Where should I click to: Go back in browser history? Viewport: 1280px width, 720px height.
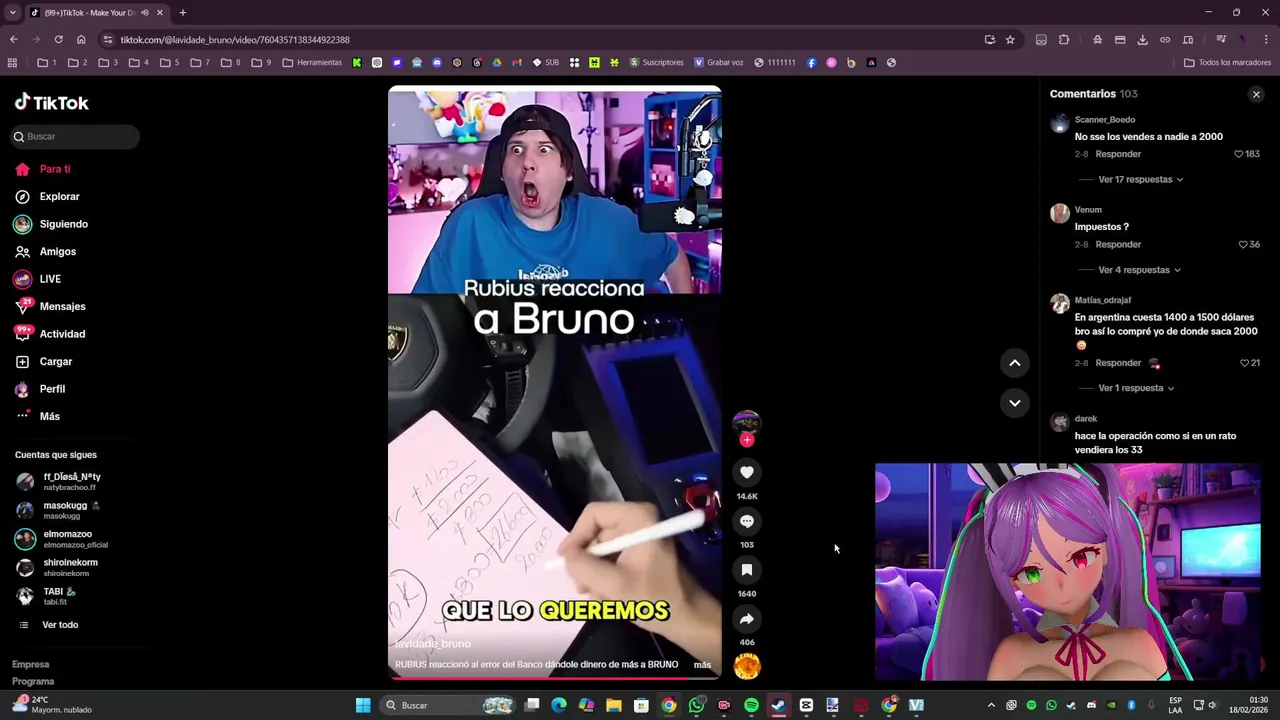click(13, 39)
